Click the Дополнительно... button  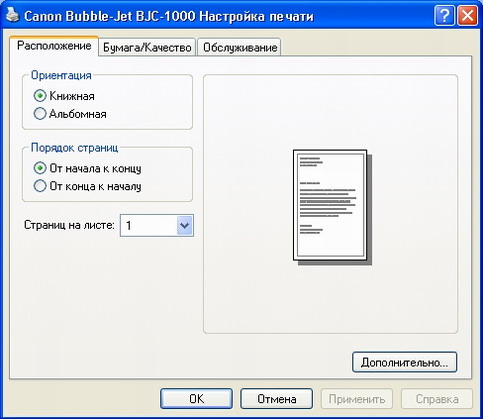[404, 362]
